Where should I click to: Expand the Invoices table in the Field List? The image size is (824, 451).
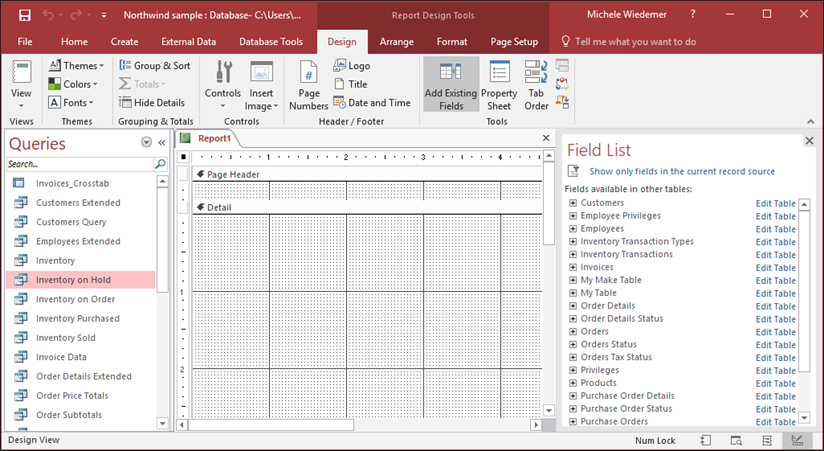point(573,267)
